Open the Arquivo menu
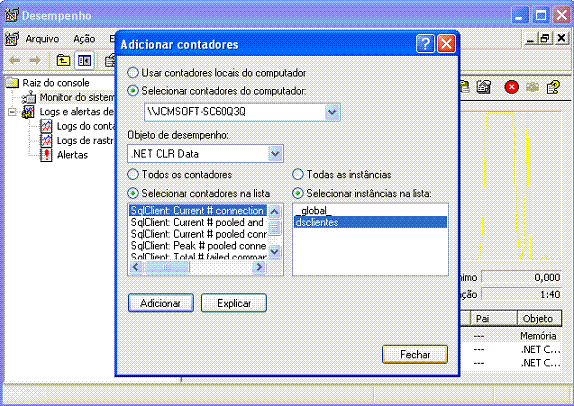Image resolution: width=574 pixels, height=406 pixels. 42,38
